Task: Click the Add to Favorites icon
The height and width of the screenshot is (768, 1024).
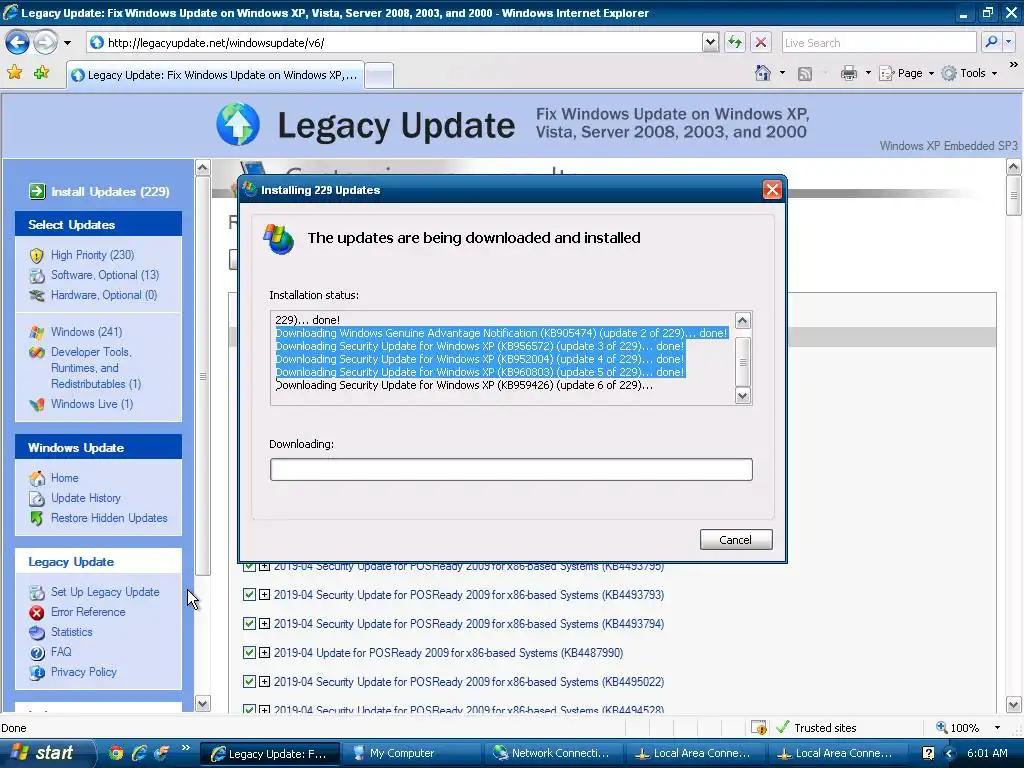Action: (x=42, y=72)
